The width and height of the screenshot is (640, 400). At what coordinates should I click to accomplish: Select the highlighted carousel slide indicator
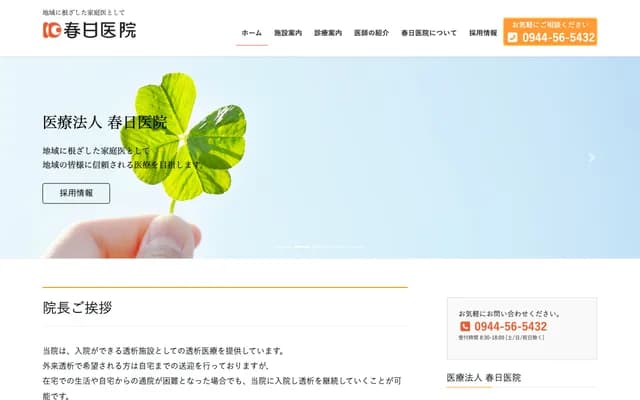[302, 247]
